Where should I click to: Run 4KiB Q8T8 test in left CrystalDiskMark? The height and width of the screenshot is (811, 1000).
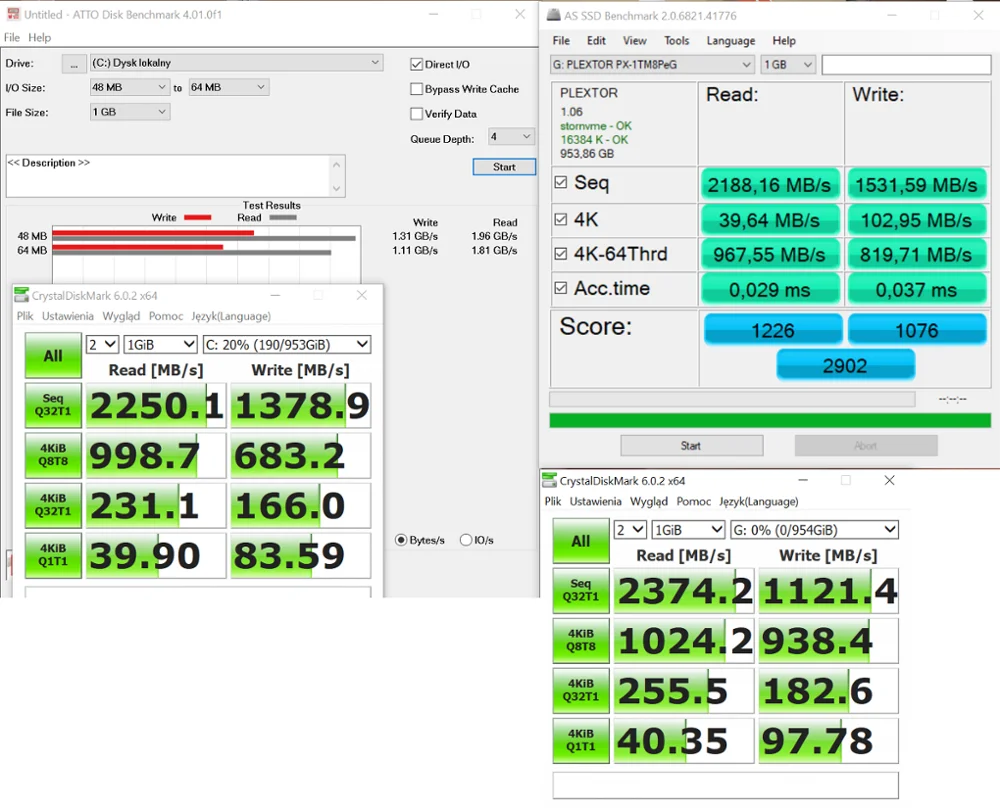coord(53,455)
